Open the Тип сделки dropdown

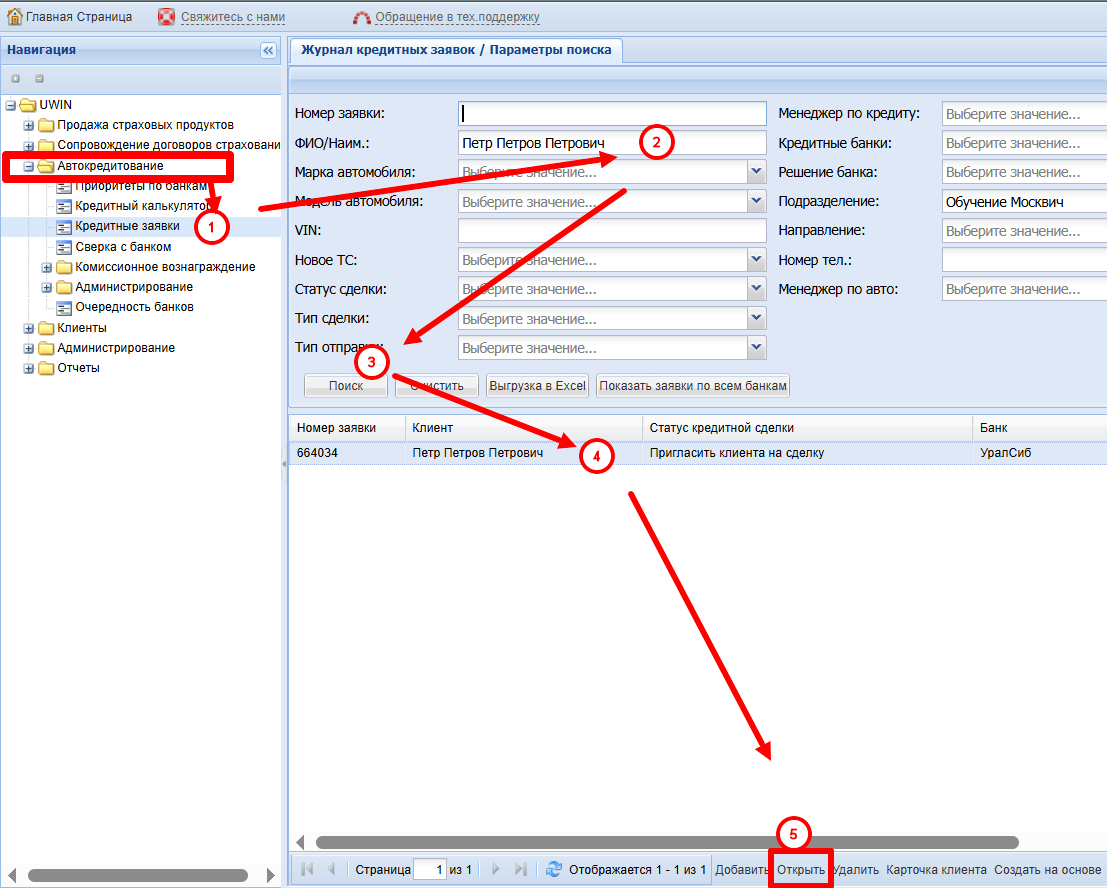756,319
